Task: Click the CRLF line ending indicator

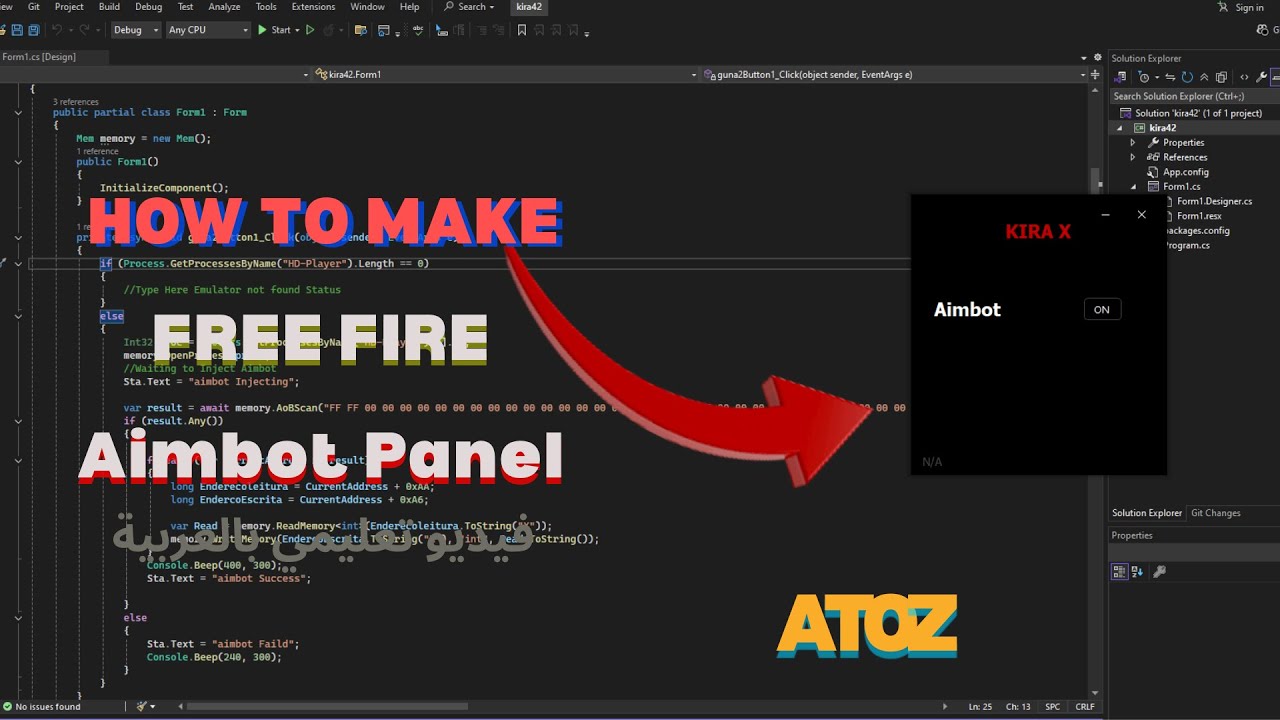Action: (1085, 706)
